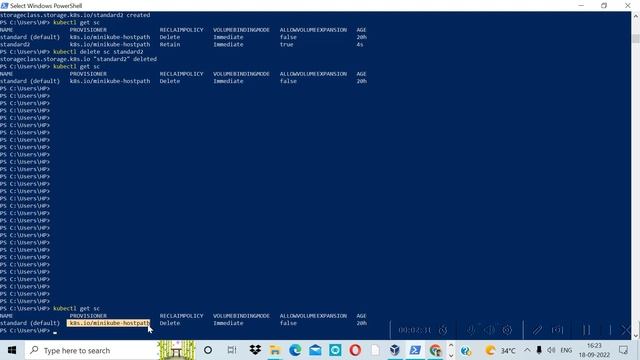Open the Windows Start menu
Viewport: 640px width, 360px height.
[12, 350]
